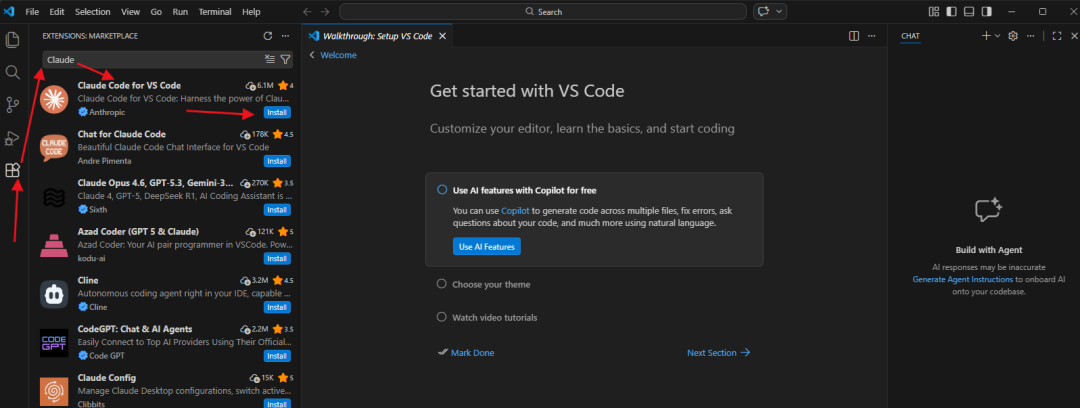Click the Extensions icon in activity bar
Viewport: 1080px width, 408px height.
(13, 171)
